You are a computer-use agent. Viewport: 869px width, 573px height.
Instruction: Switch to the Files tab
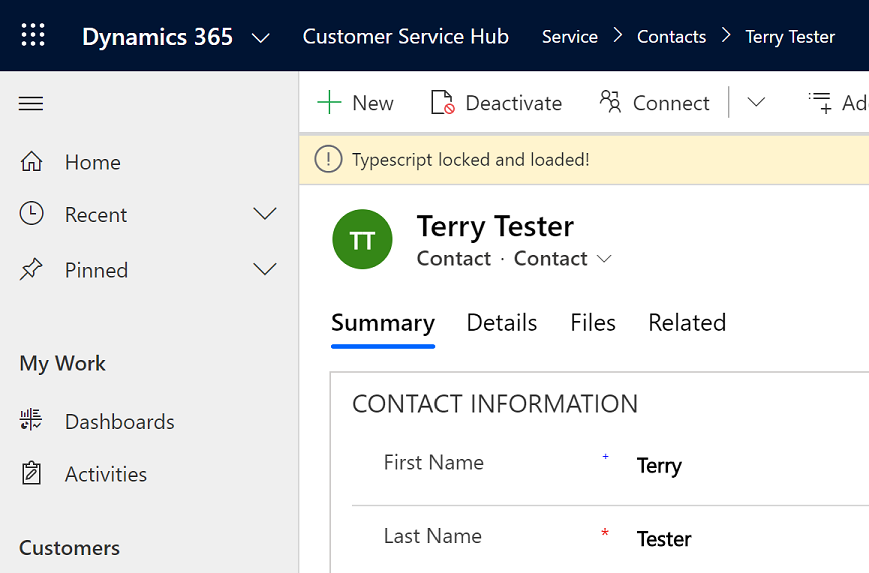593,323
